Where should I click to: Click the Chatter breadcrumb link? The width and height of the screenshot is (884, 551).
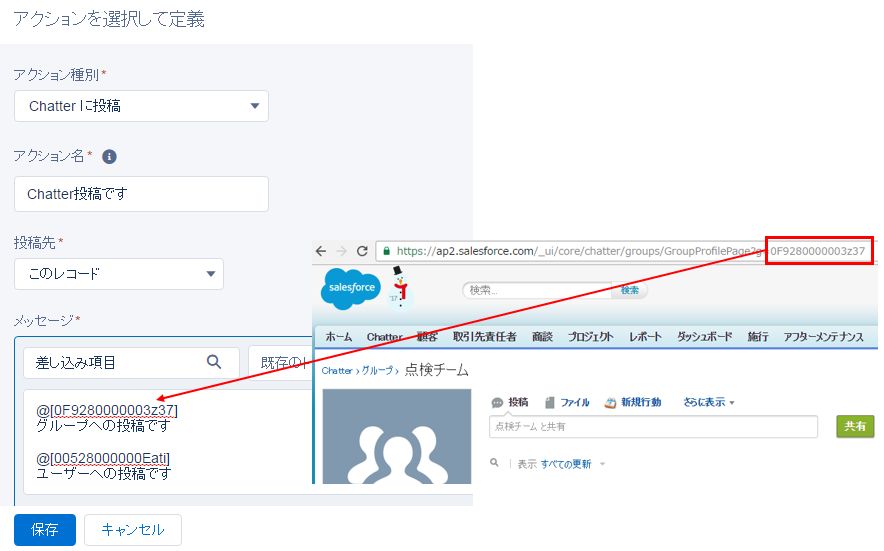[x=337, y=371]
